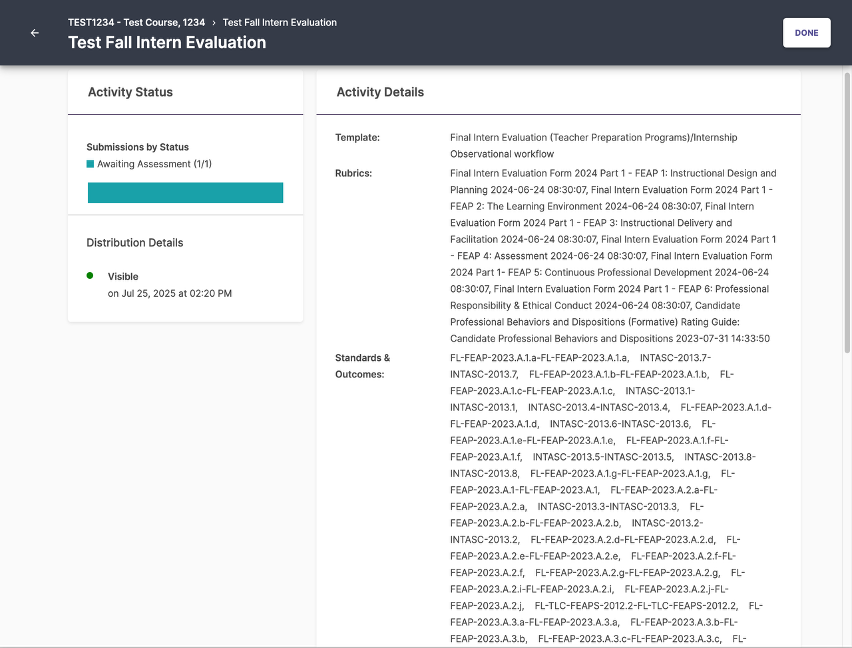Click the FL-FEAP-2023.A.3.c-FL-FEAP-2023.A.3.c standard
Image resolution: width=852 pixels, height=648 pixels.
click(630, 639)
